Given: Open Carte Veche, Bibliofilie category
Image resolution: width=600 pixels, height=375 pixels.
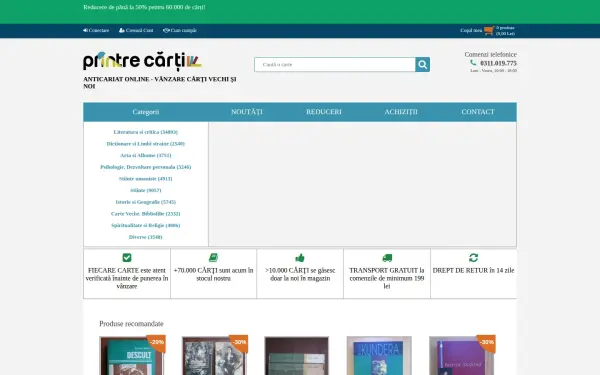Looking at the screenshot, I should coord(146,214).
